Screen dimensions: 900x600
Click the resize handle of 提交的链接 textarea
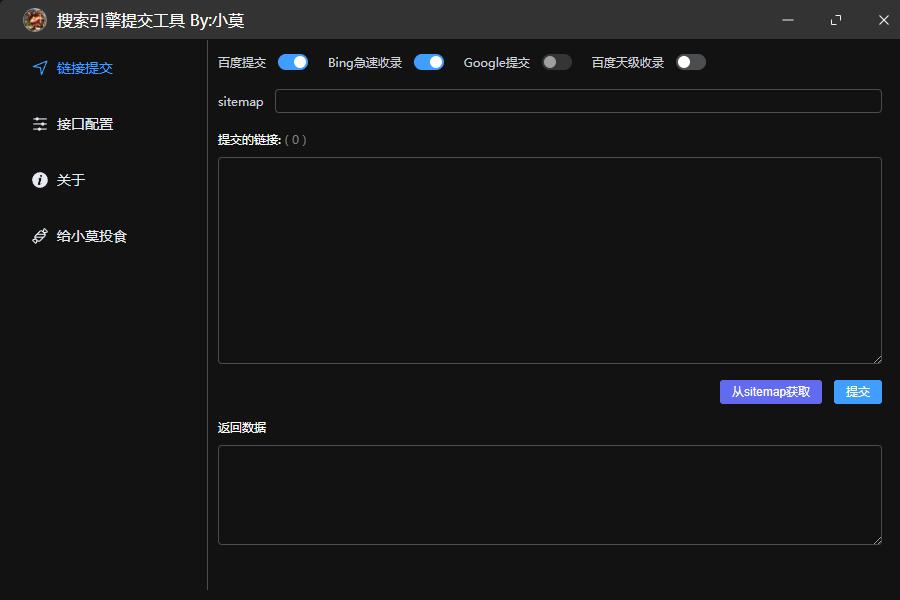pyautogui.click(x=877, y=359)
